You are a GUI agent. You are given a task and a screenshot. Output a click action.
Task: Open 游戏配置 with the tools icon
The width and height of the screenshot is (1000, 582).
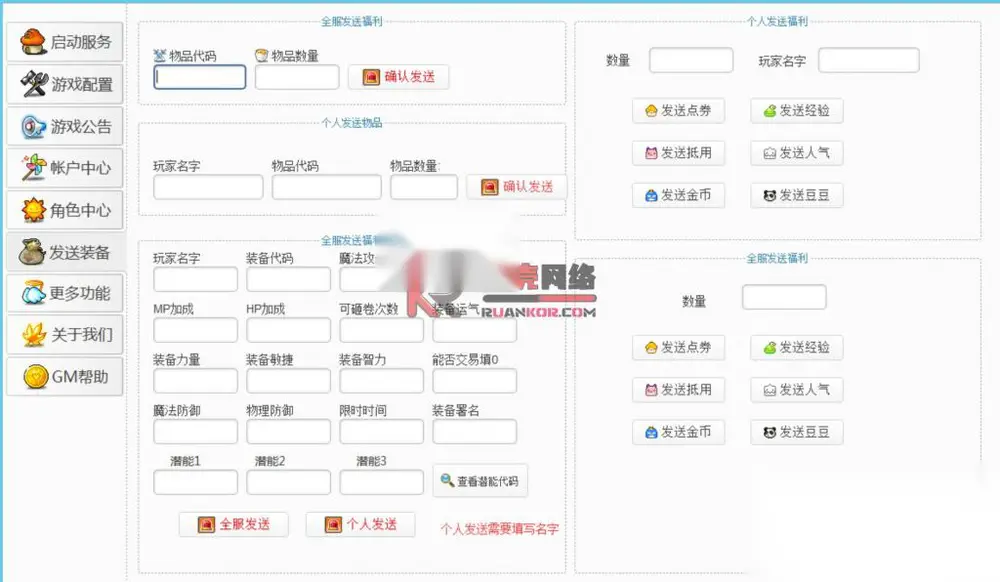pyautogui.click(x=65, y=84)
